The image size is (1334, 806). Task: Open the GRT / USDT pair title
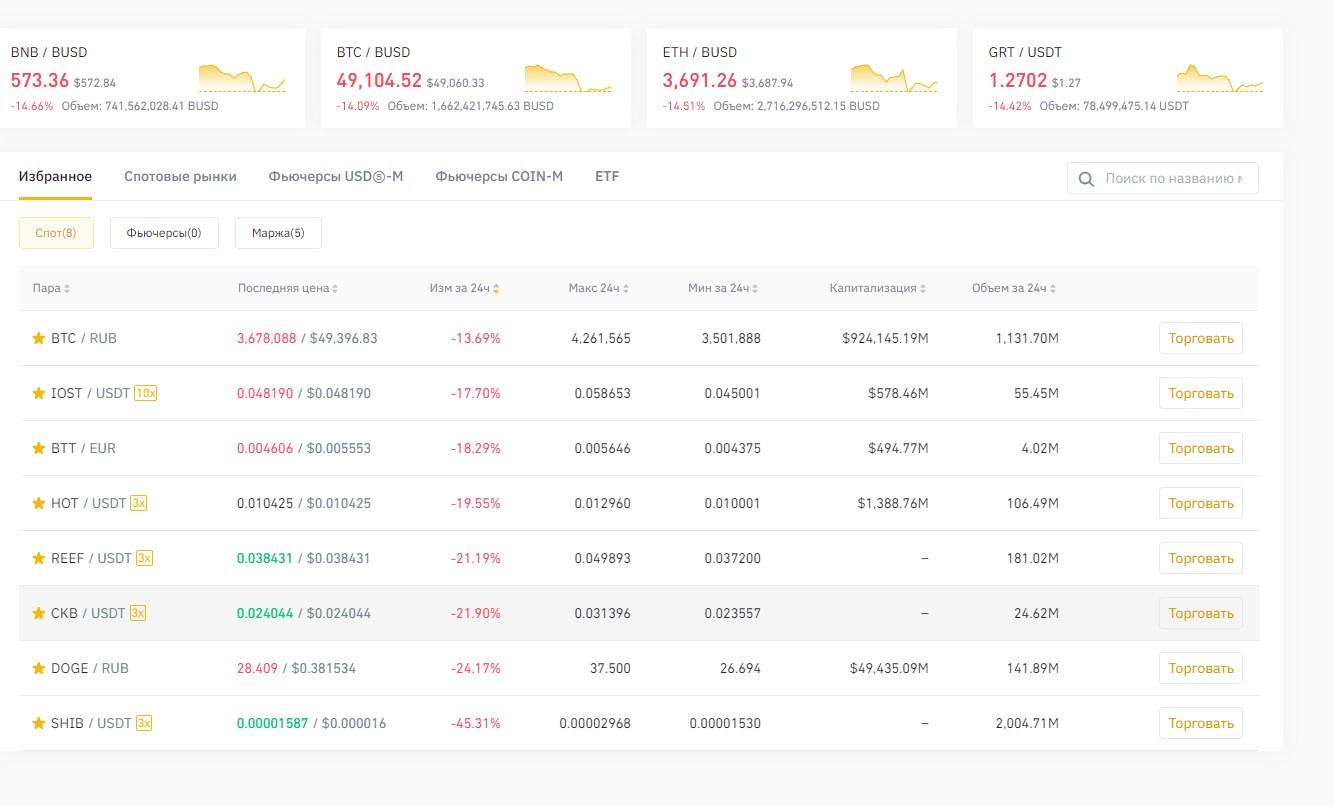click(1025, 52)
